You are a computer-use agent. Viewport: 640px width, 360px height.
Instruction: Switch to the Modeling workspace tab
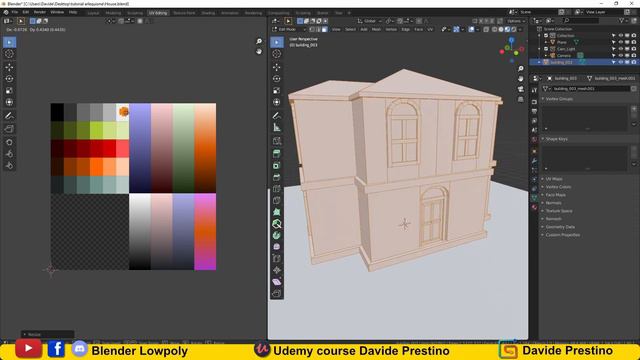(113, 13)
